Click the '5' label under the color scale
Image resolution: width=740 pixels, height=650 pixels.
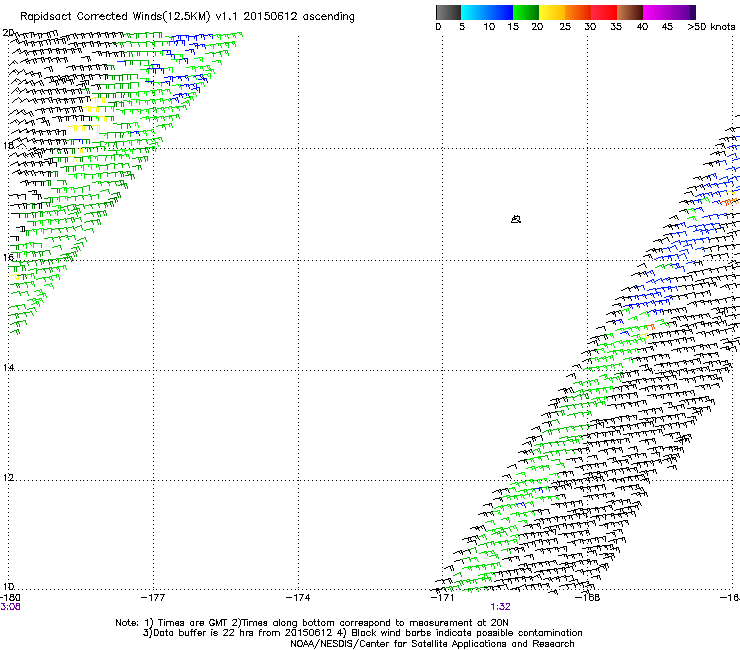(462, 27)
